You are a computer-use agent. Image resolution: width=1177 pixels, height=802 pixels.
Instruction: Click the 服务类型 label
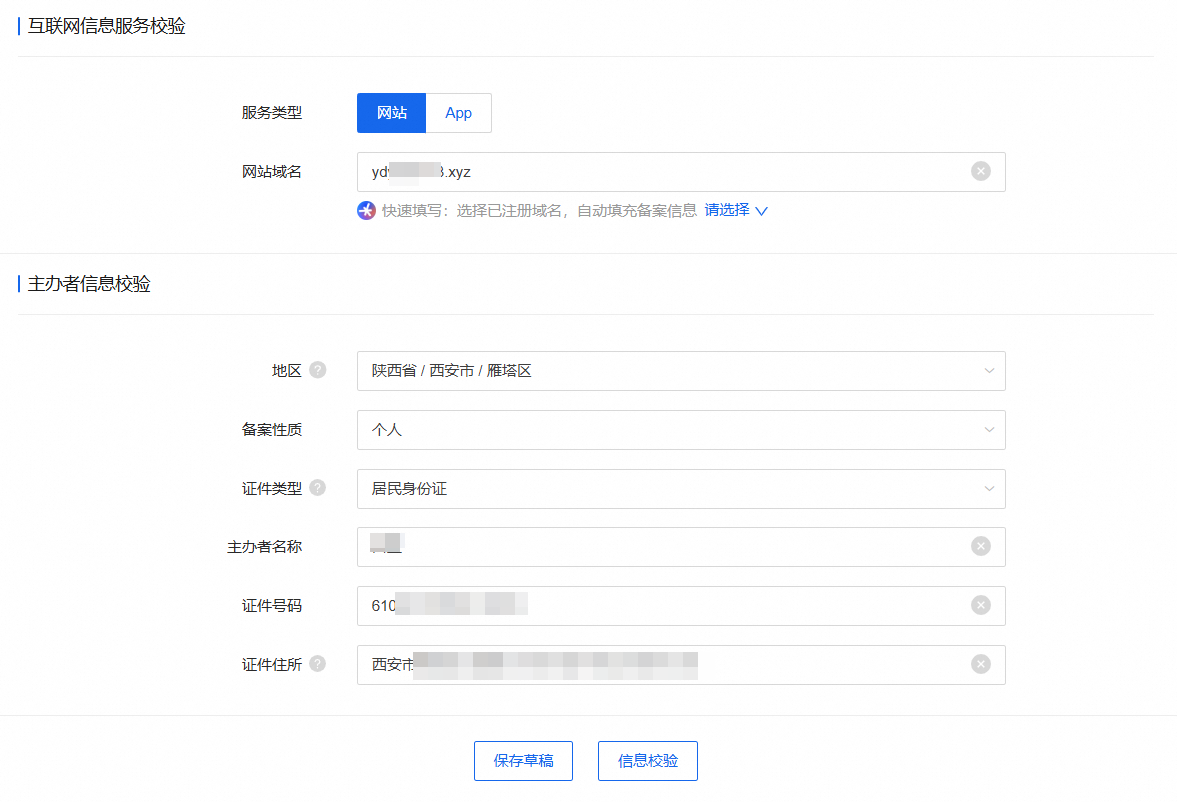(x=272, y=113)
